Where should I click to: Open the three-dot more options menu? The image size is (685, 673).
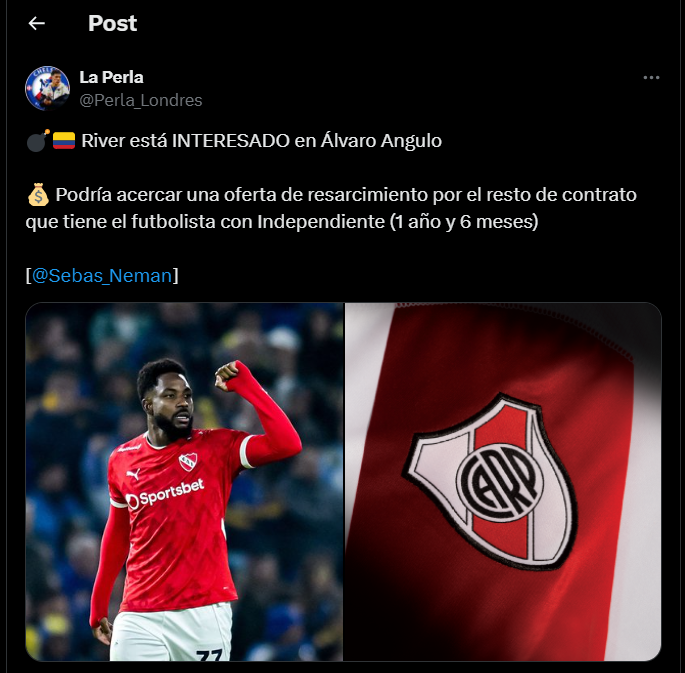tap(651, 78)
